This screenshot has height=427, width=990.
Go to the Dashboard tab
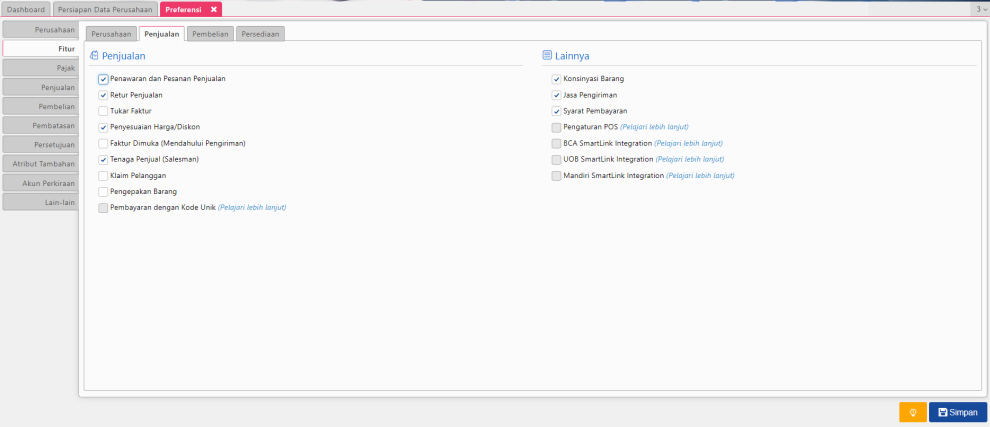[26, 9]
